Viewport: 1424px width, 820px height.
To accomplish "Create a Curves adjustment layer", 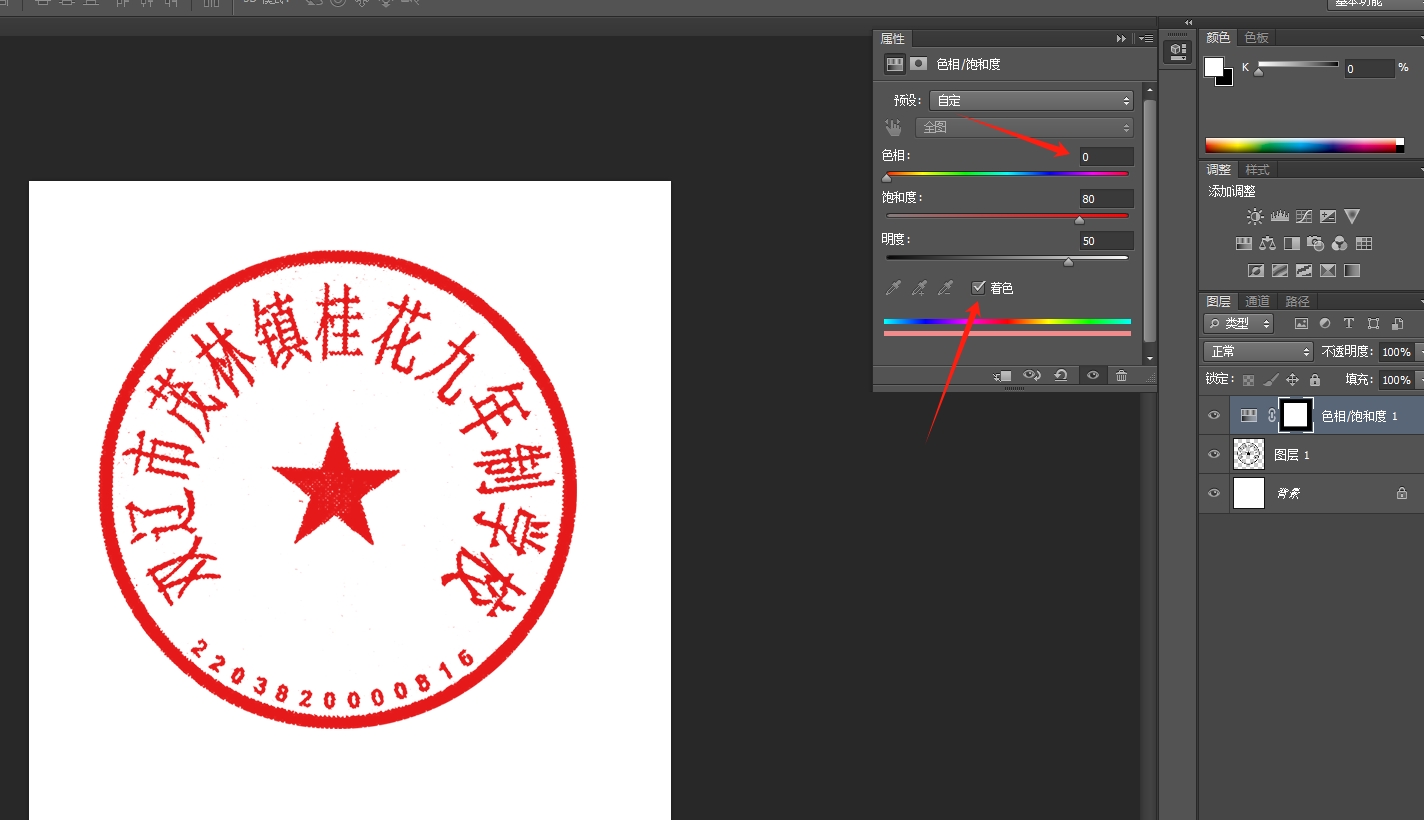I will tap(1304, 216).
